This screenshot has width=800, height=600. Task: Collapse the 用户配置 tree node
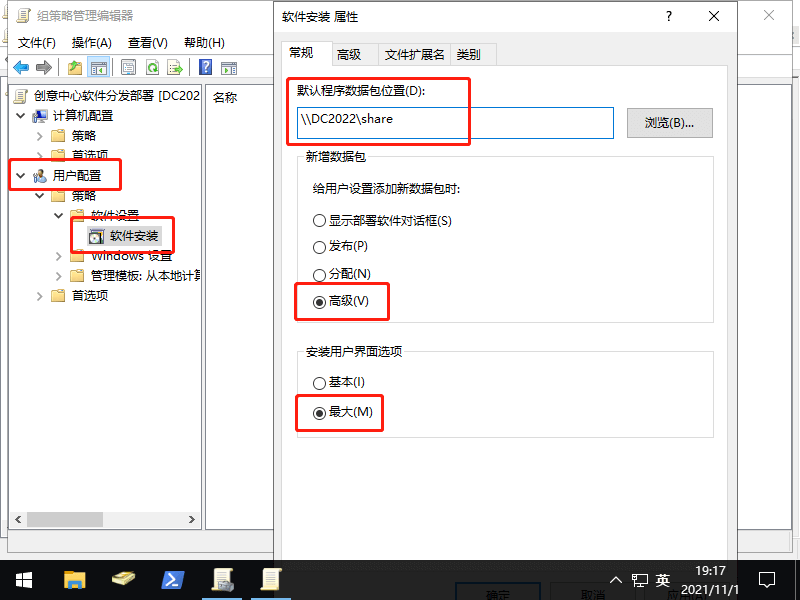click(21, 176)
